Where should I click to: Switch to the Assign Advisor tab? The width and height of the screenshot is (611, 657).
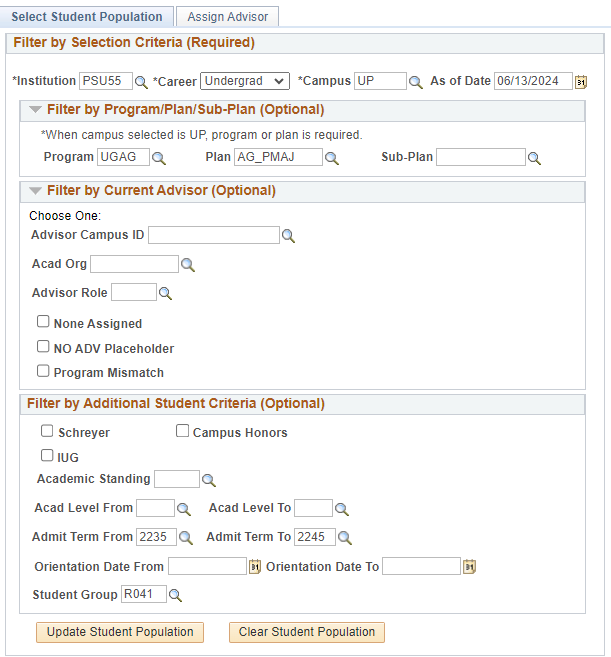(226, 17)
